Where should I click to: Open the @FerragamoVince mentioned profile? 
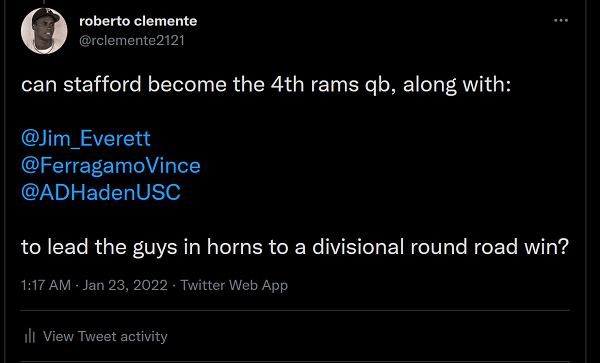(111, 165)
